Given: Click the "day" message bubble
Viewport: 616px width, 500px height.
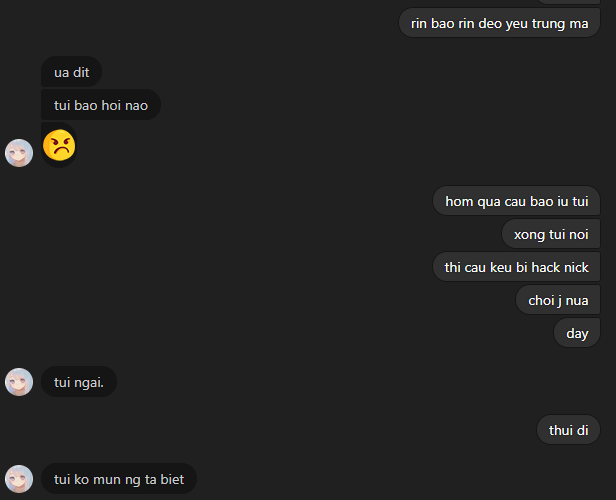Looking at the screenshot, I should pos(577,333).
